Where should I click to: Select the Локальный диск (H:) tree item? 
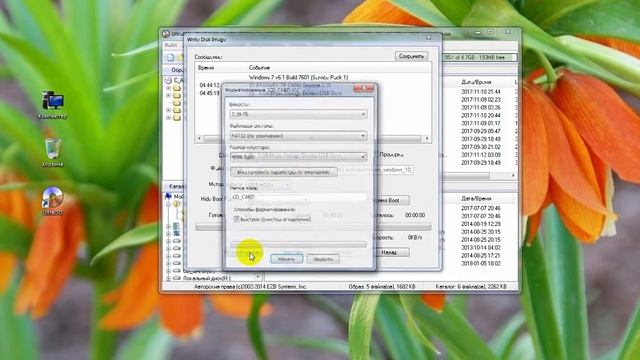coord(201,278)
